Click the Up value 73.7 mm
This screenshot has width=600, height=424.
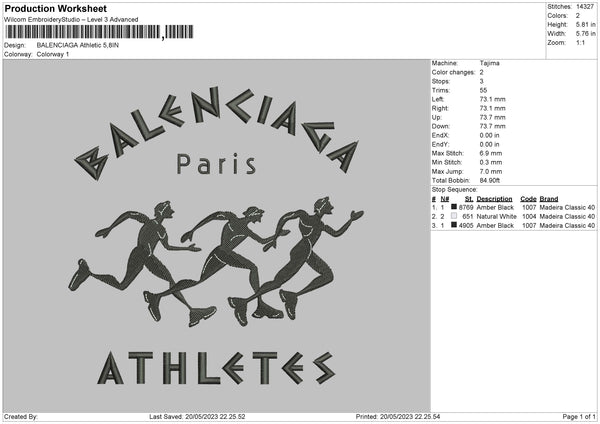(x=492, y=117)
